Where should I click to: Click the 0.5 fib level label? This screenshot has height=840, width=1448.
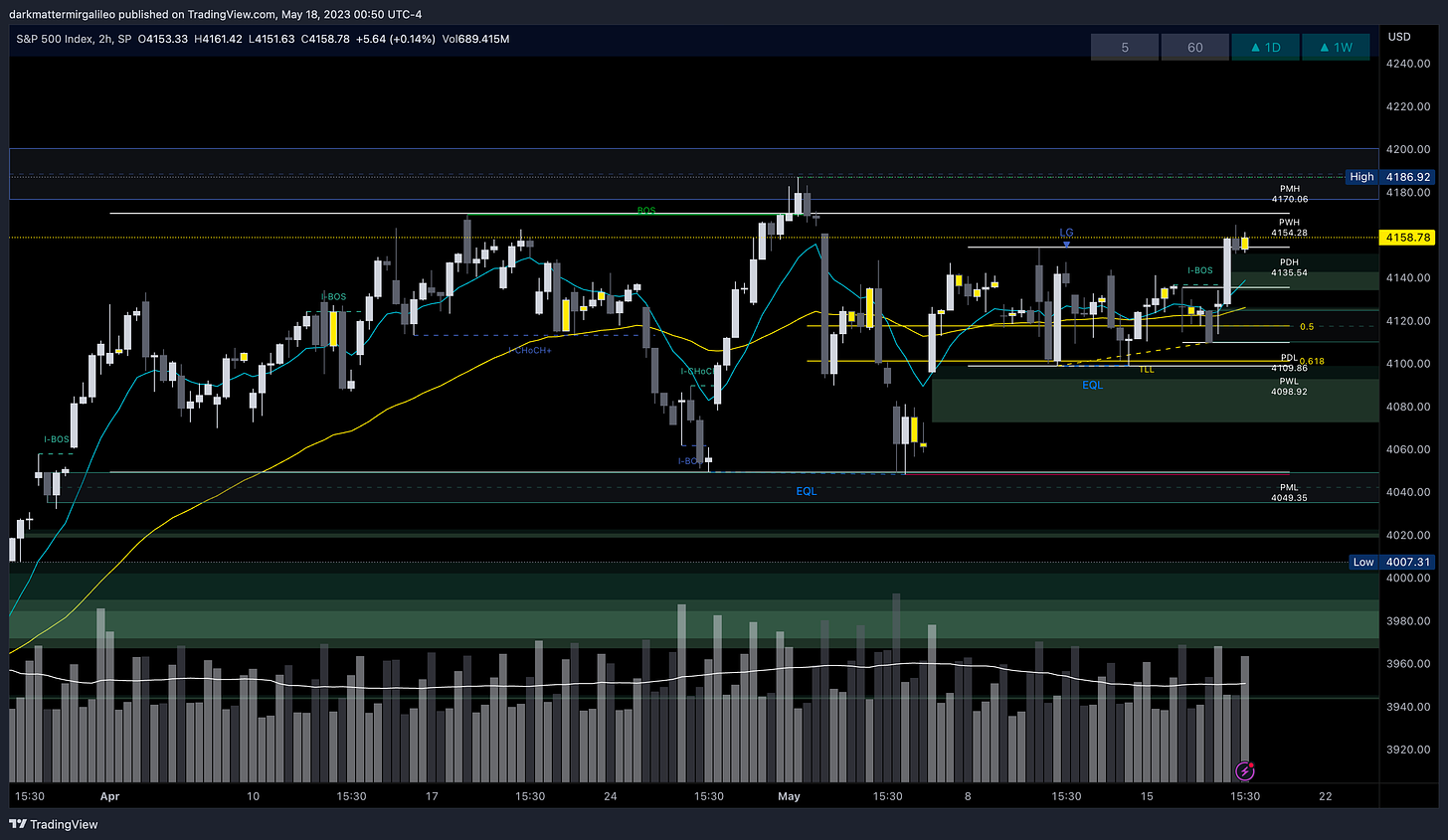(1307, 326)
